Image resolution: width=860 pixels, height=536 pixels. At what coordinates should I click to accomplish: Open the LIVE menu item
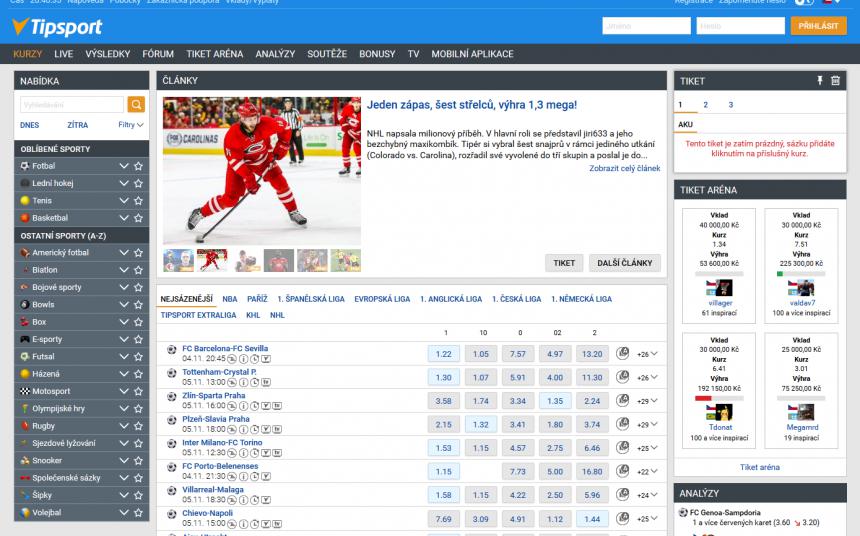click(64, 54)
